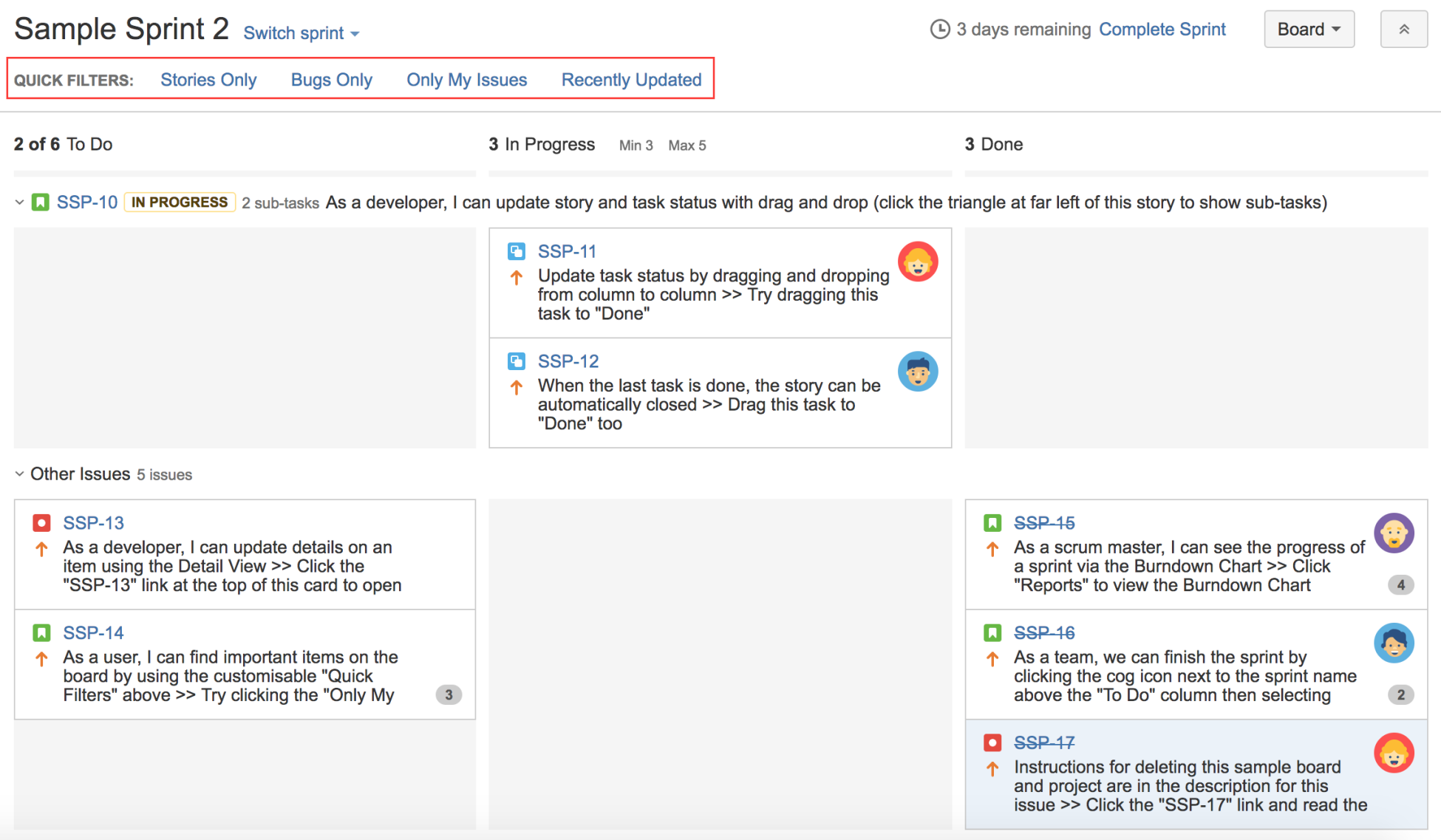
Task: Click the assignee avatar on SSP-12
Action: (918, 372)
